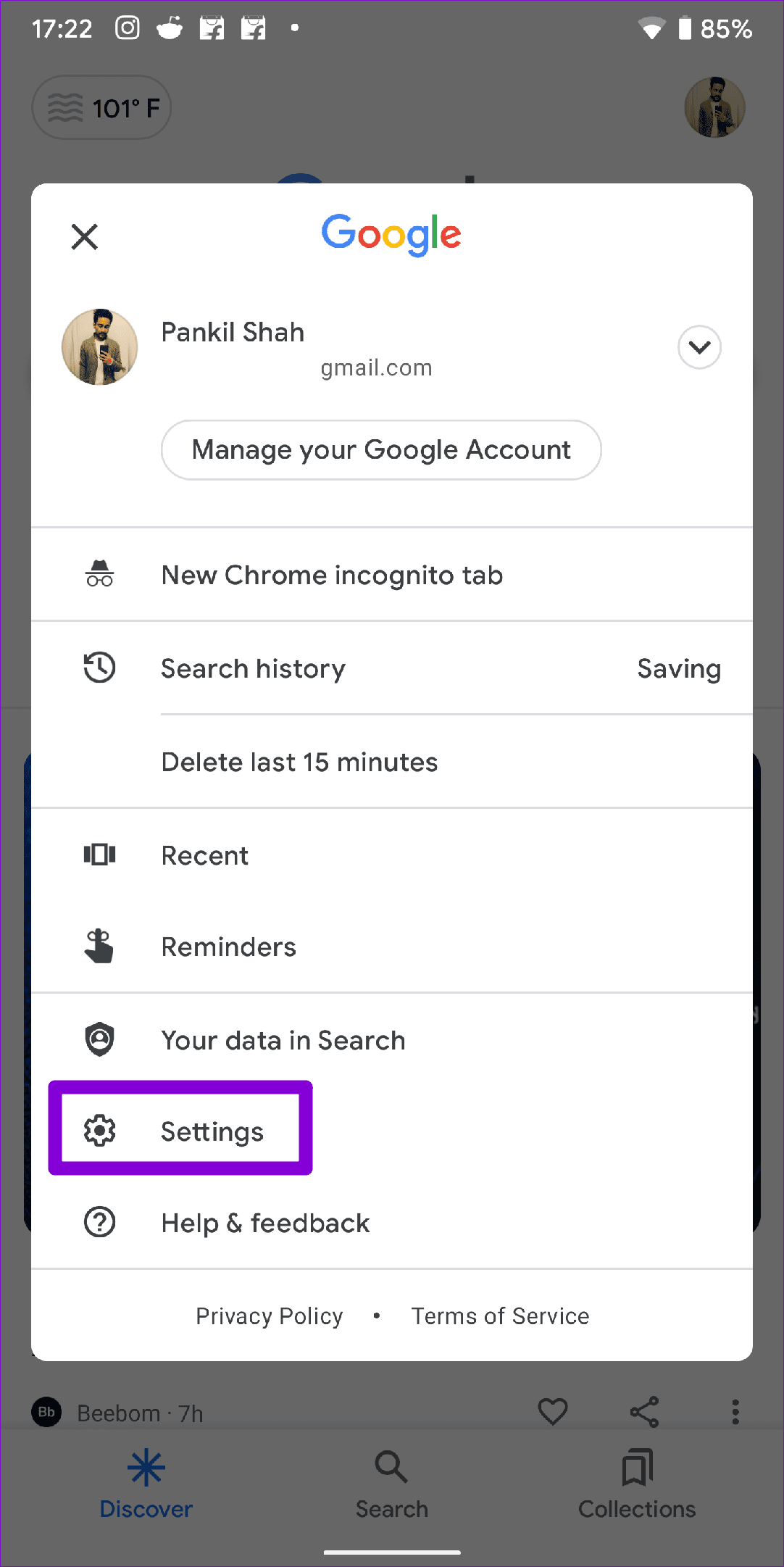Open Settings gear icon
The width and height of the screenshot is (784, 1567).
[99, 1131]
